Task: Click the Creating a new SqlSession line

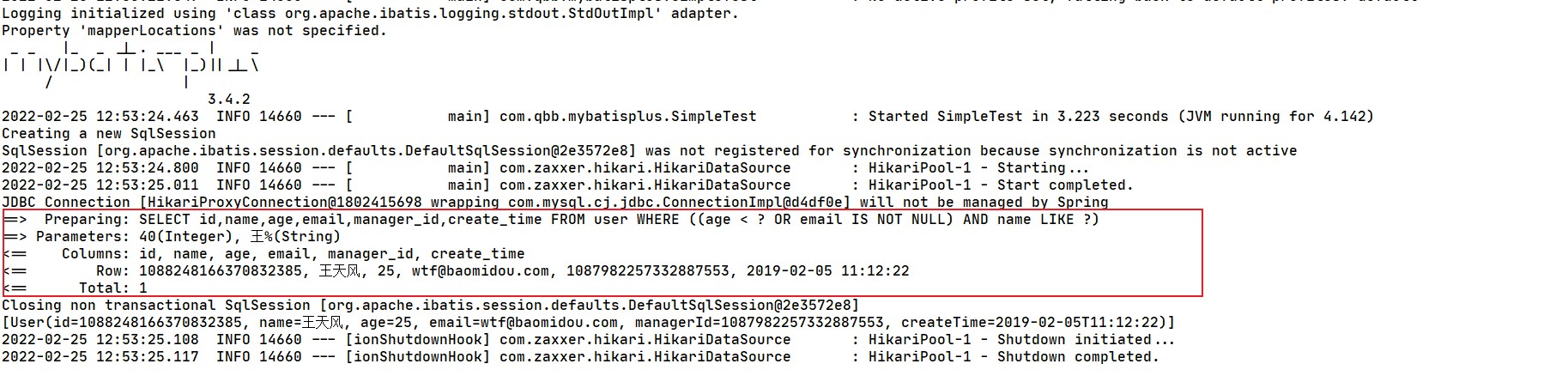Action: point(109,134)
